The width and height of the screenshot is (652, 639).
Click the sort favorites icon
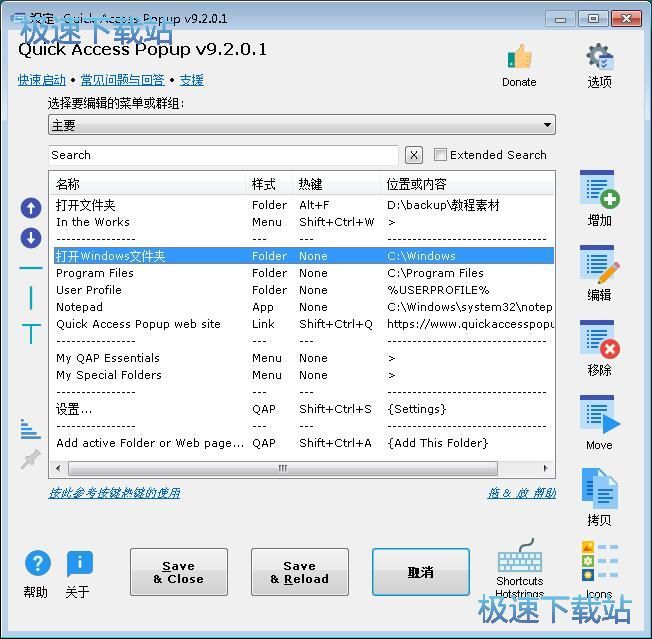31,429
